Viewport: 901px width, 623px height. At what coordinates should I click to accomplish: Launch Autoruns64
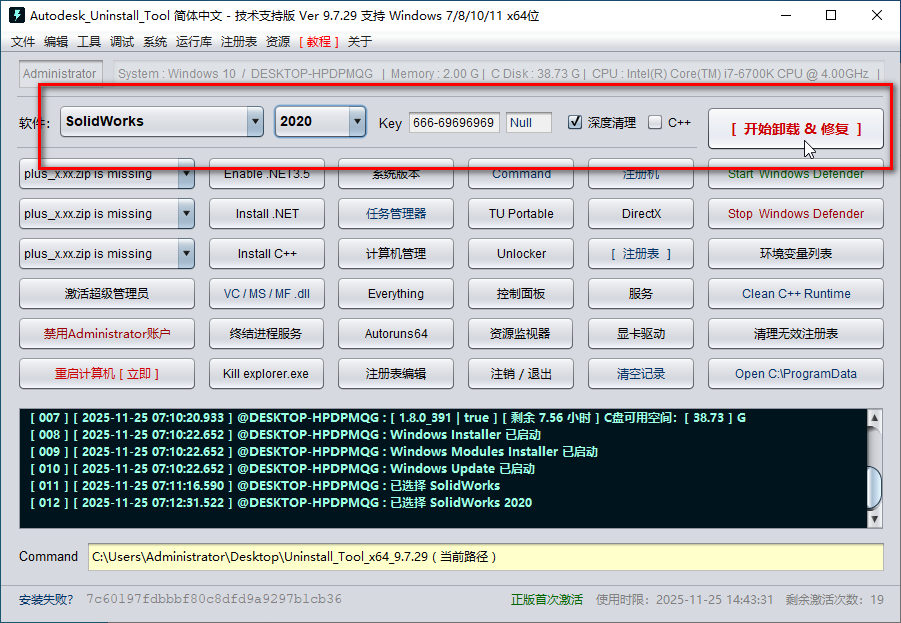click(396, 333)
